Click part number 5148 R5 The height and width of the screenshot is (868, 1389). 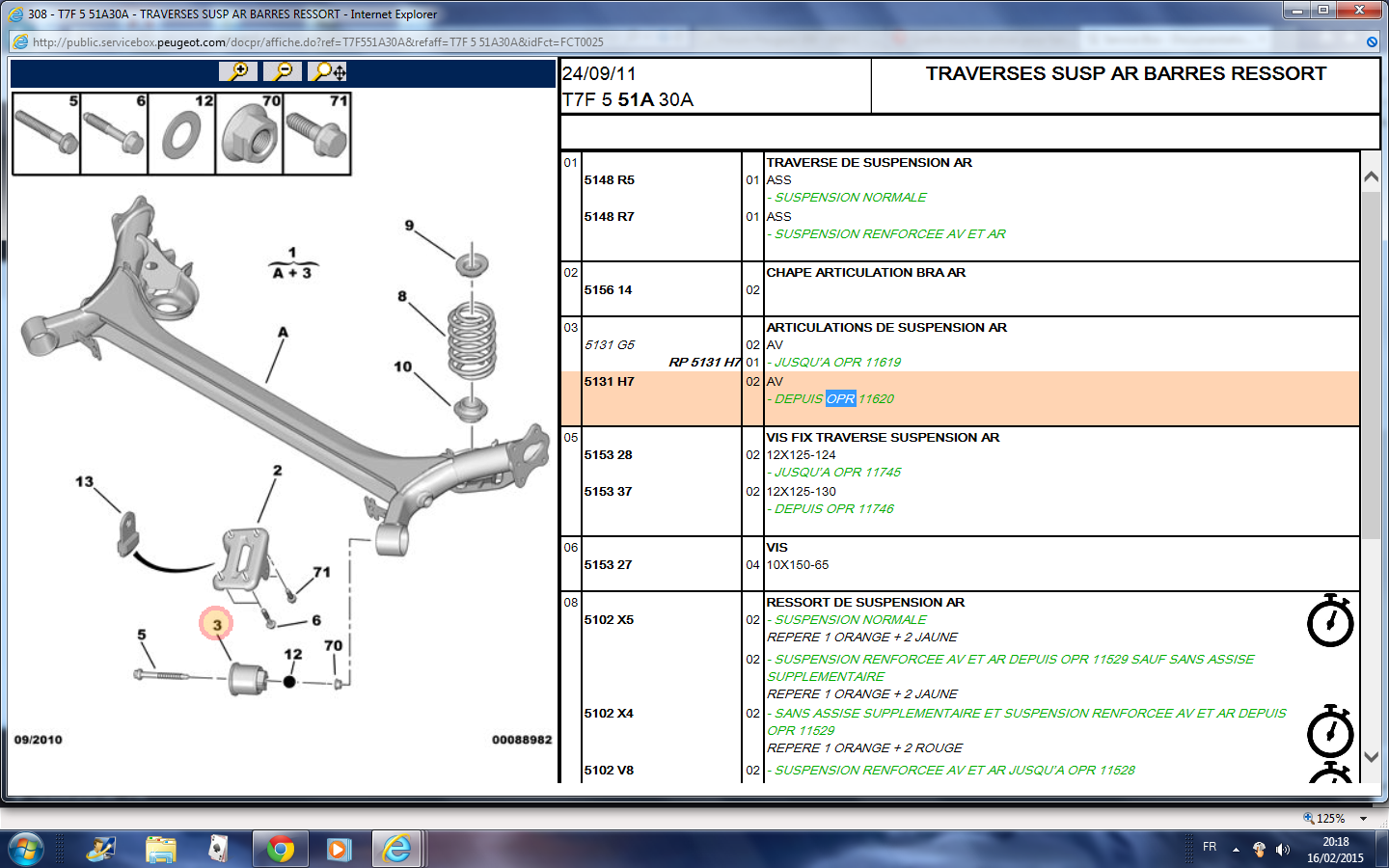609,180
